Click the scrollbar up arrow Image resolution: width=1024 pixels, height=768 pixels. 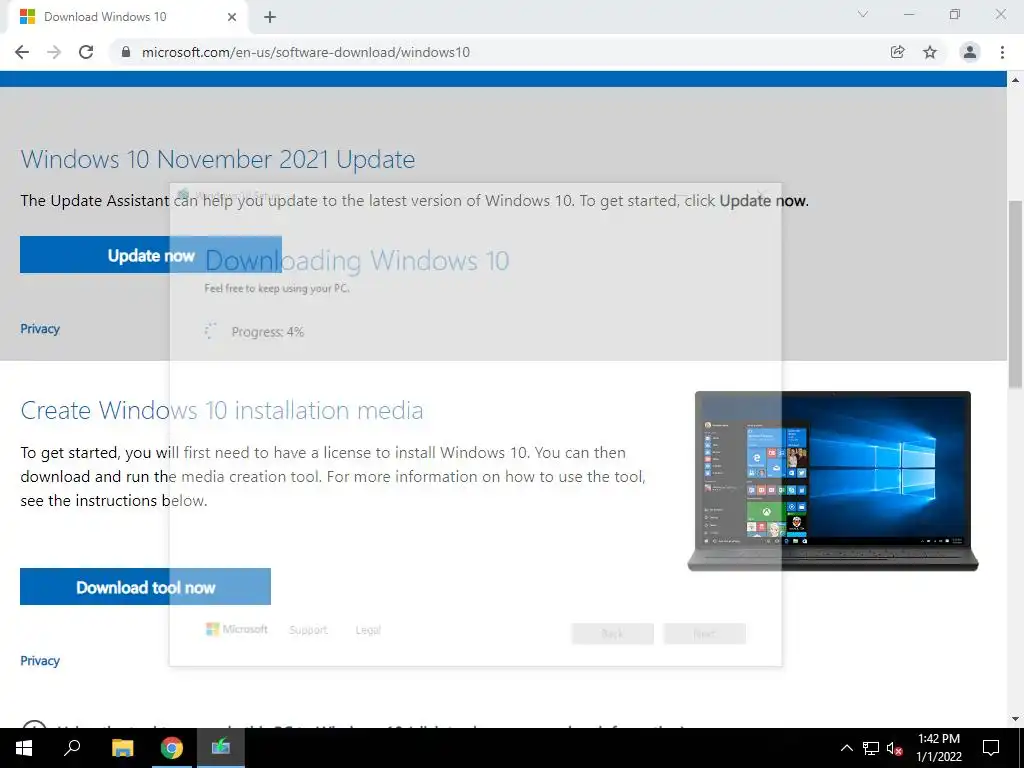1015,80
